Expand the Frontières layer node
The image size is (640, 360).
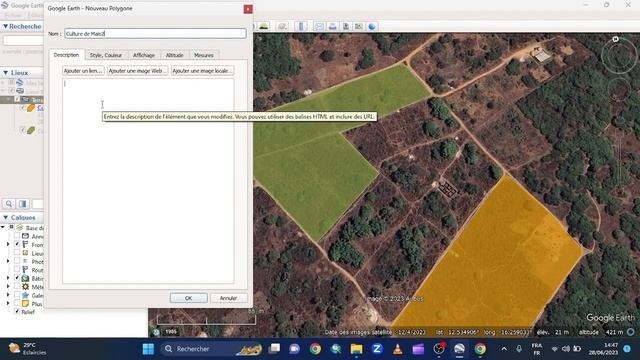(x=8, y=244)
